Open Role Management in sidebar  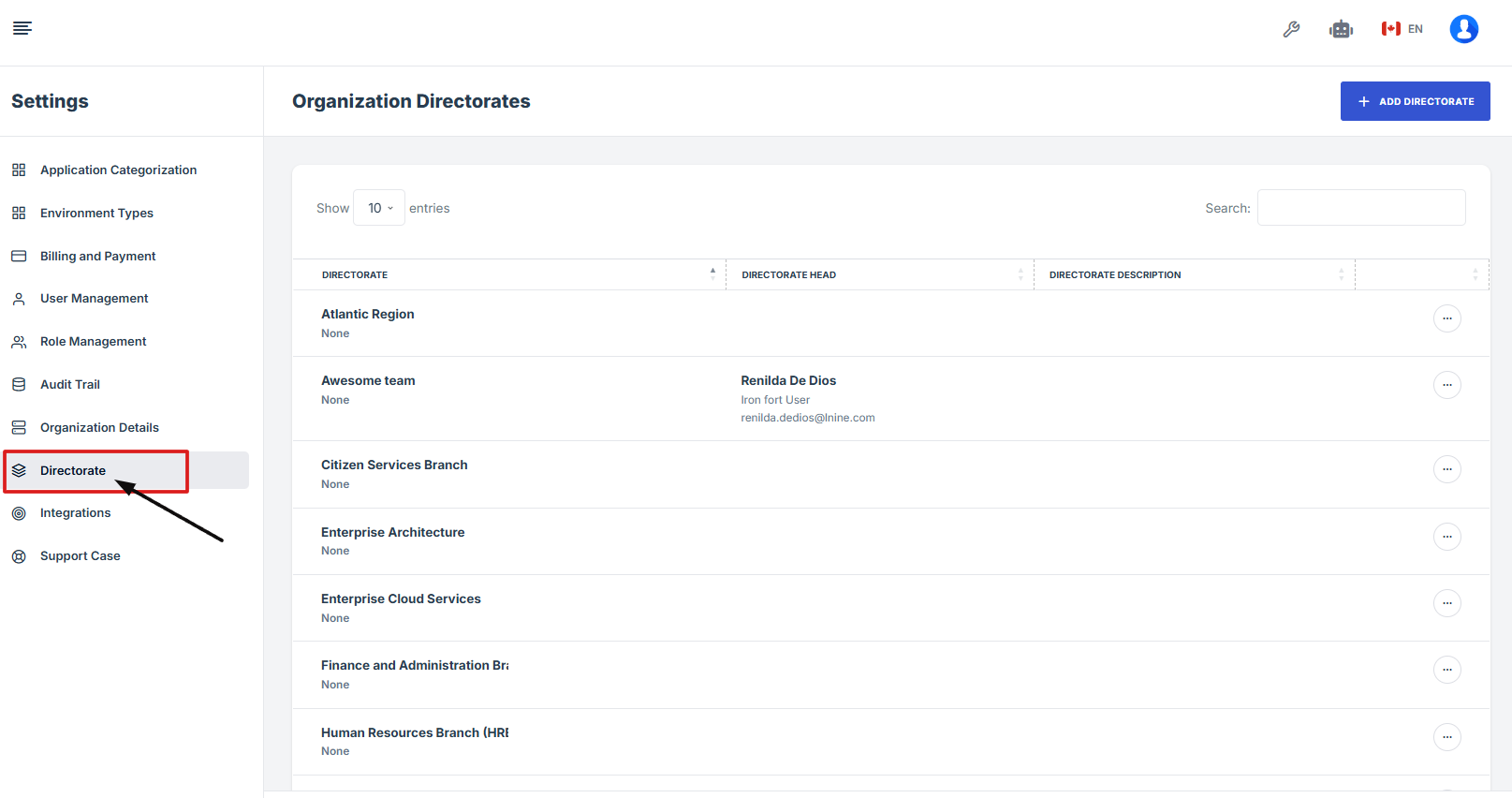(93, 342)
